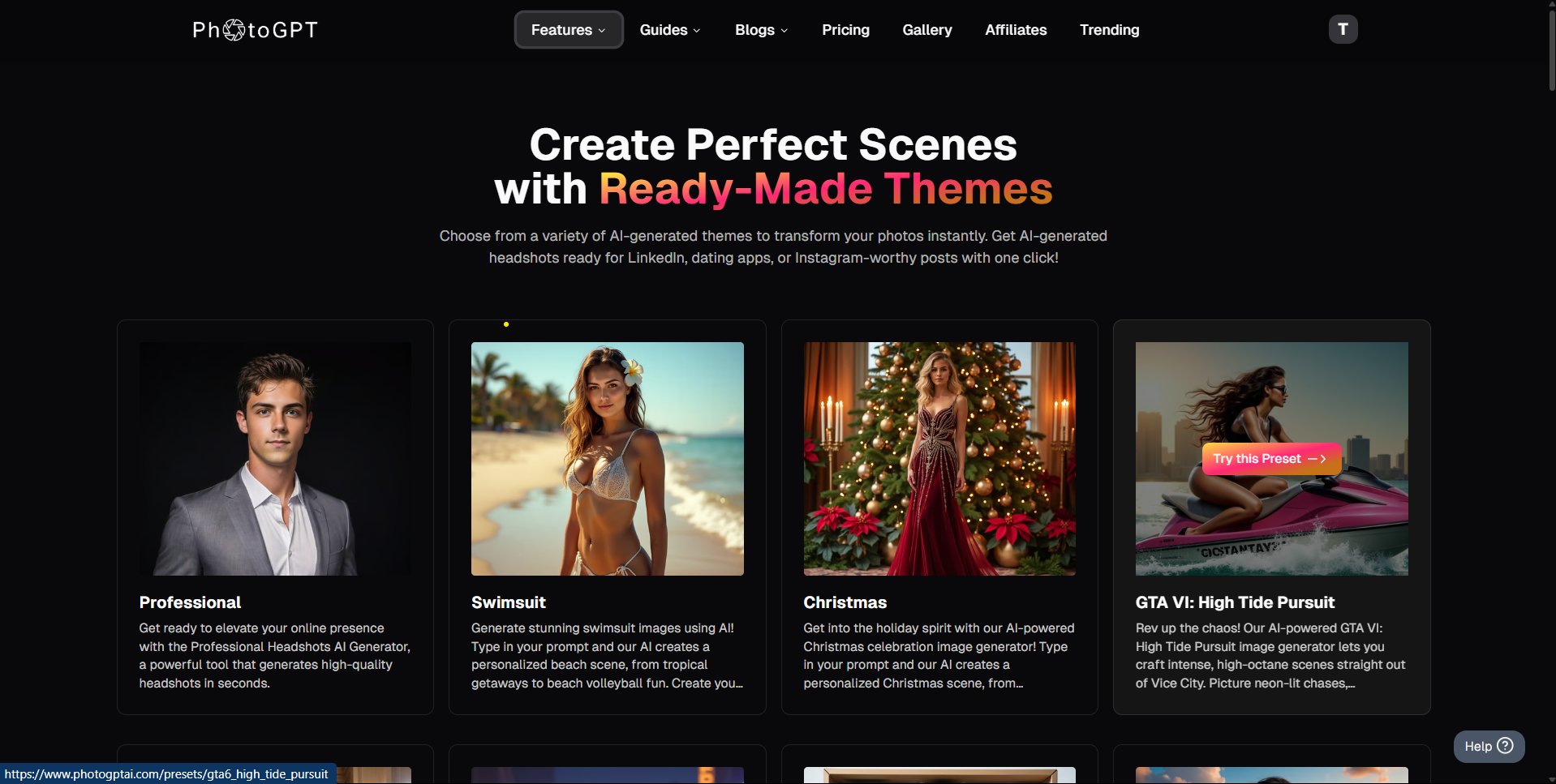Open the Professional headshot thumbnail

(275, 459)
